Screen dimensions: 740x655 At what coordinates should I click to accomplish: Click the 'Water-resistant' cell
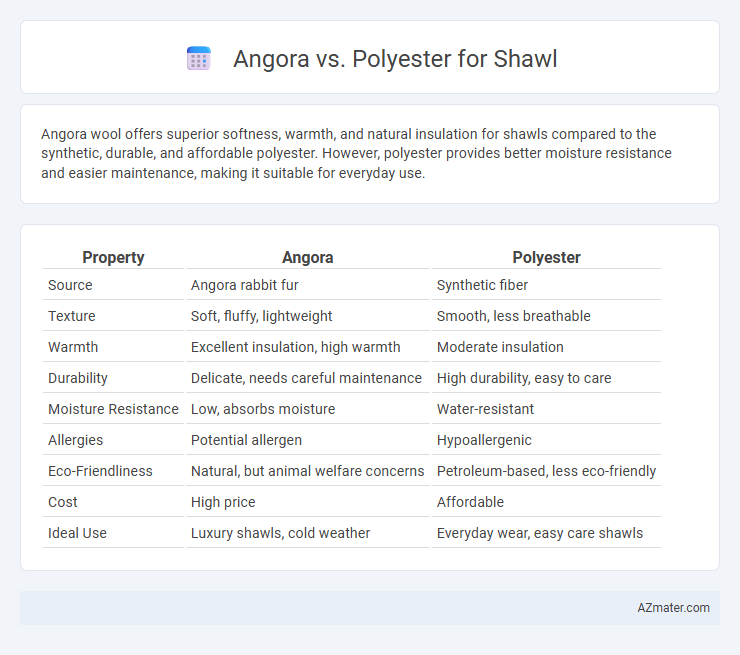(485, 409)
